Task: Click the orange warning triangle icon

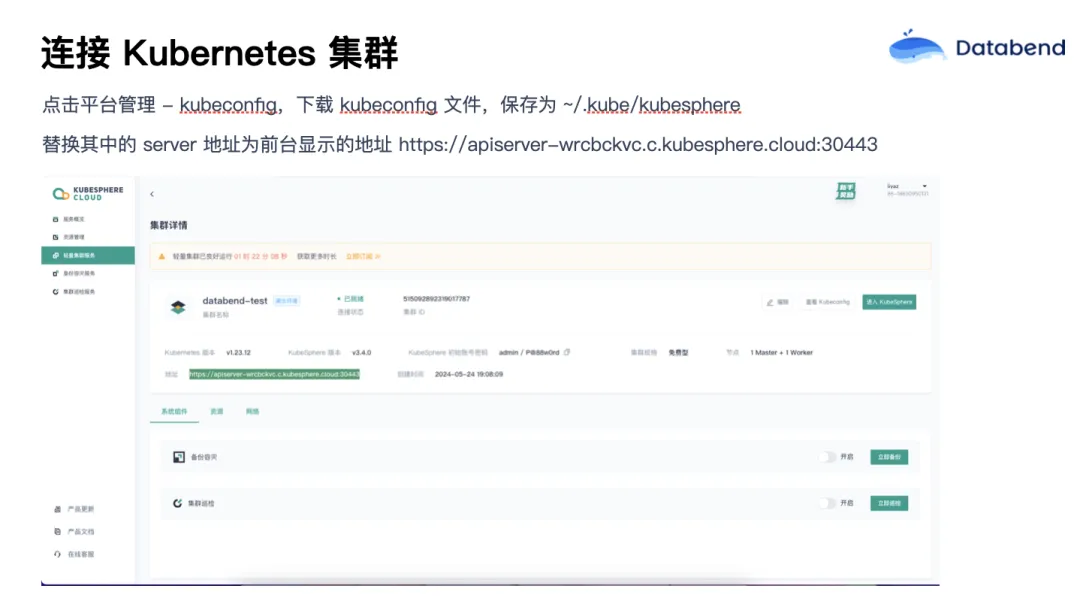Action: pyautogui.click(x=162, y=256)
